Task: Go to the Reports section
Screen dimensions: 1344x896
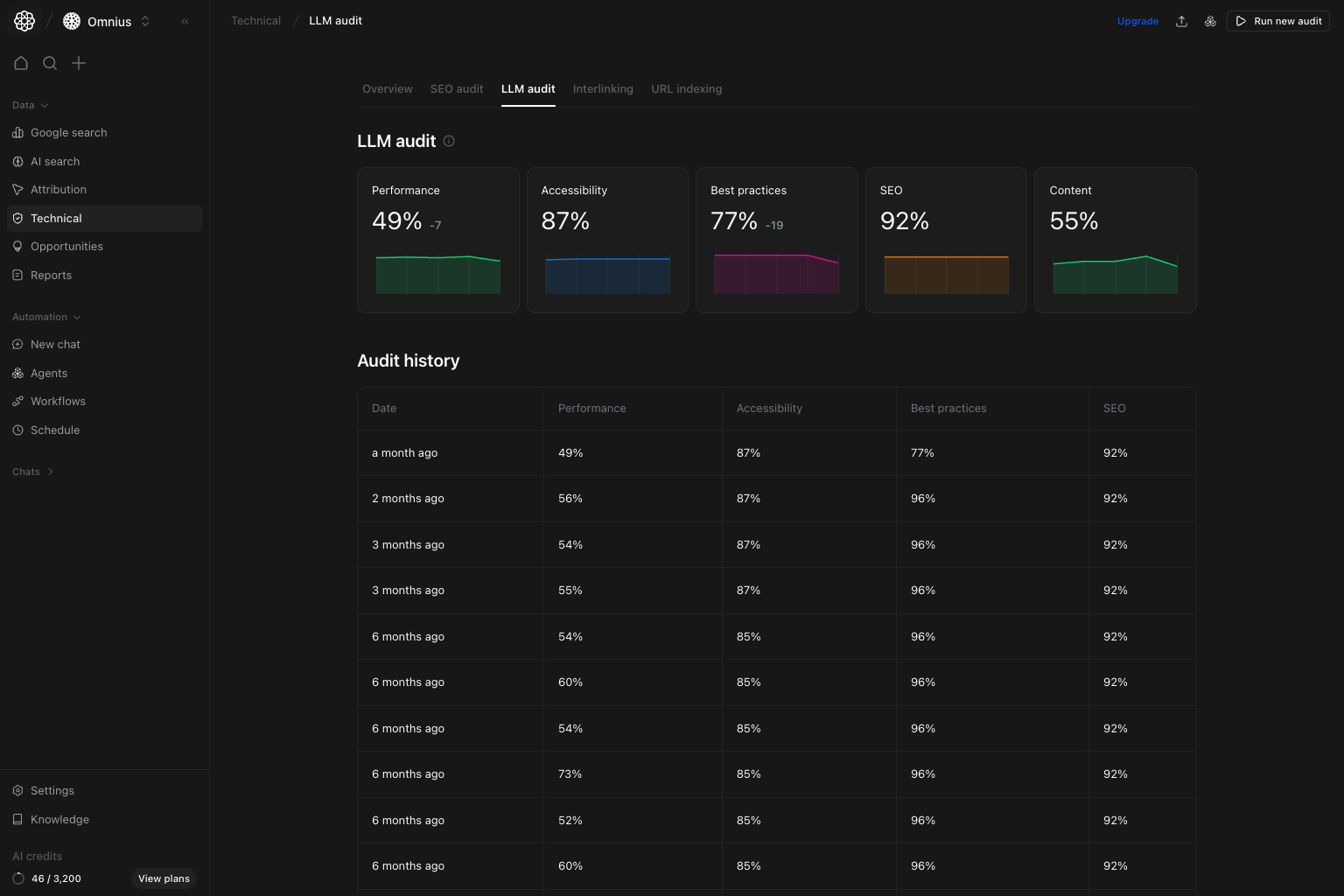Action: click(x=52, y=274)
